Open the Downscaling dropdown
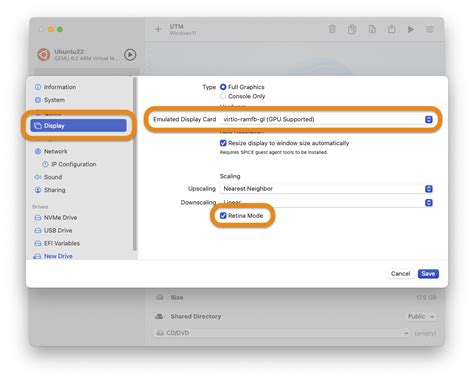The height and width of the screenshot is (380, 474). [326, 202]
